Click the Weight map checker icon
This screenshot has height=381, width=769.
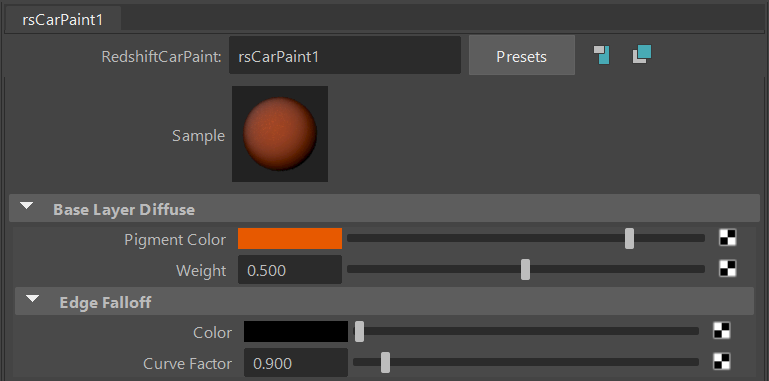(728, 269)
